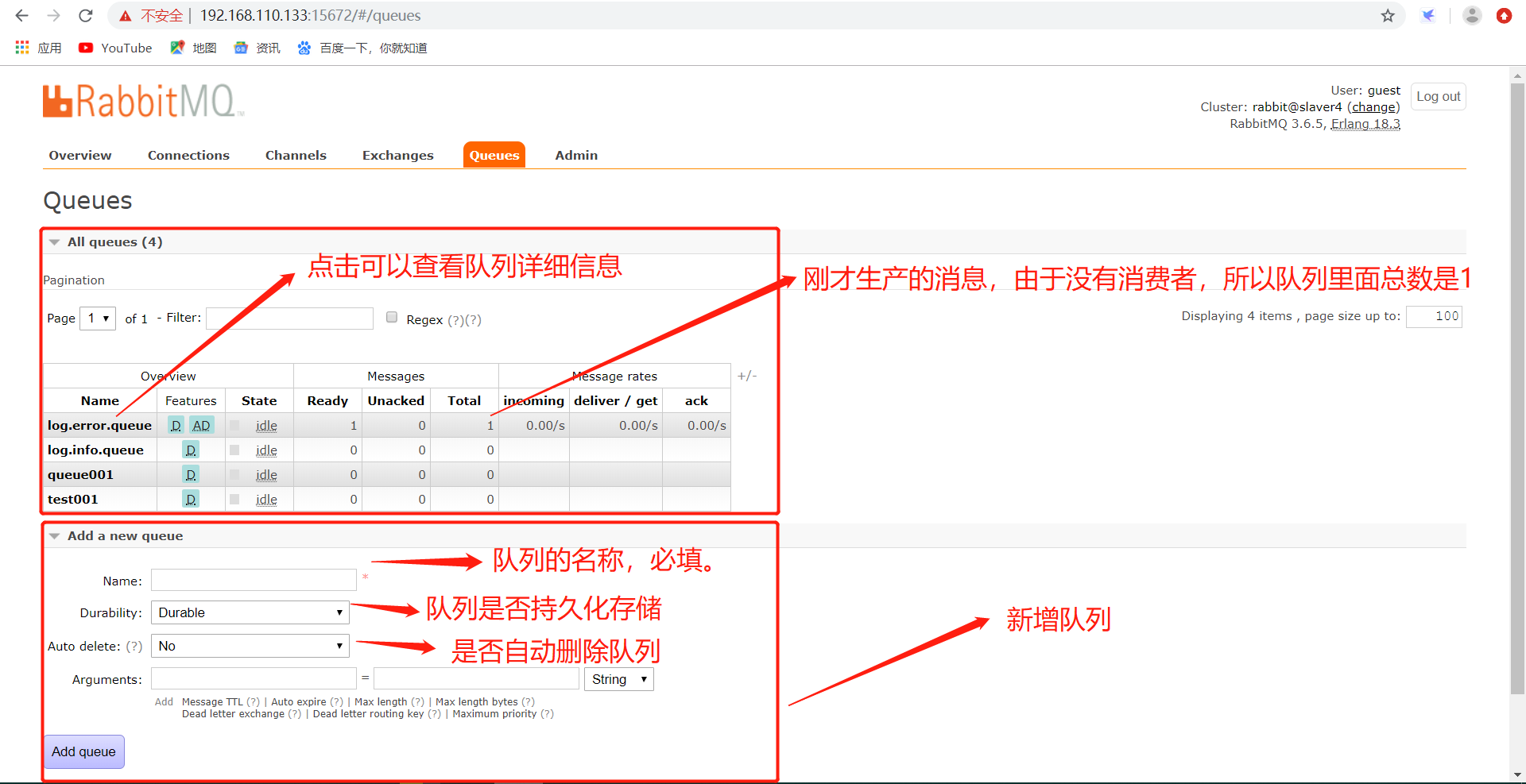Click the cluster (change) link

[1373, 107]
